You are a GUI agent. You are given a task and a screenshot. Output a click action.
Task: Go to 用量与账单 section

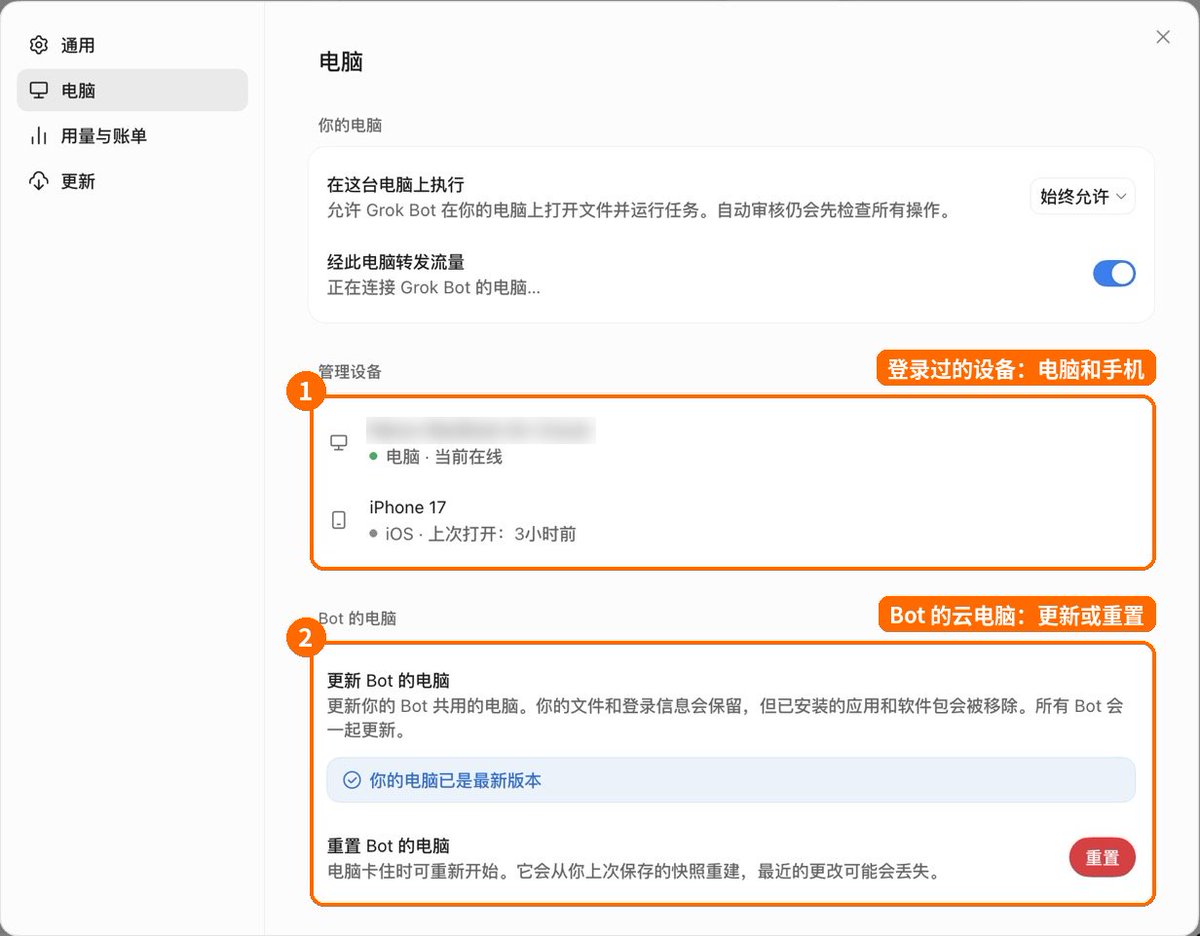coord(132,135)
